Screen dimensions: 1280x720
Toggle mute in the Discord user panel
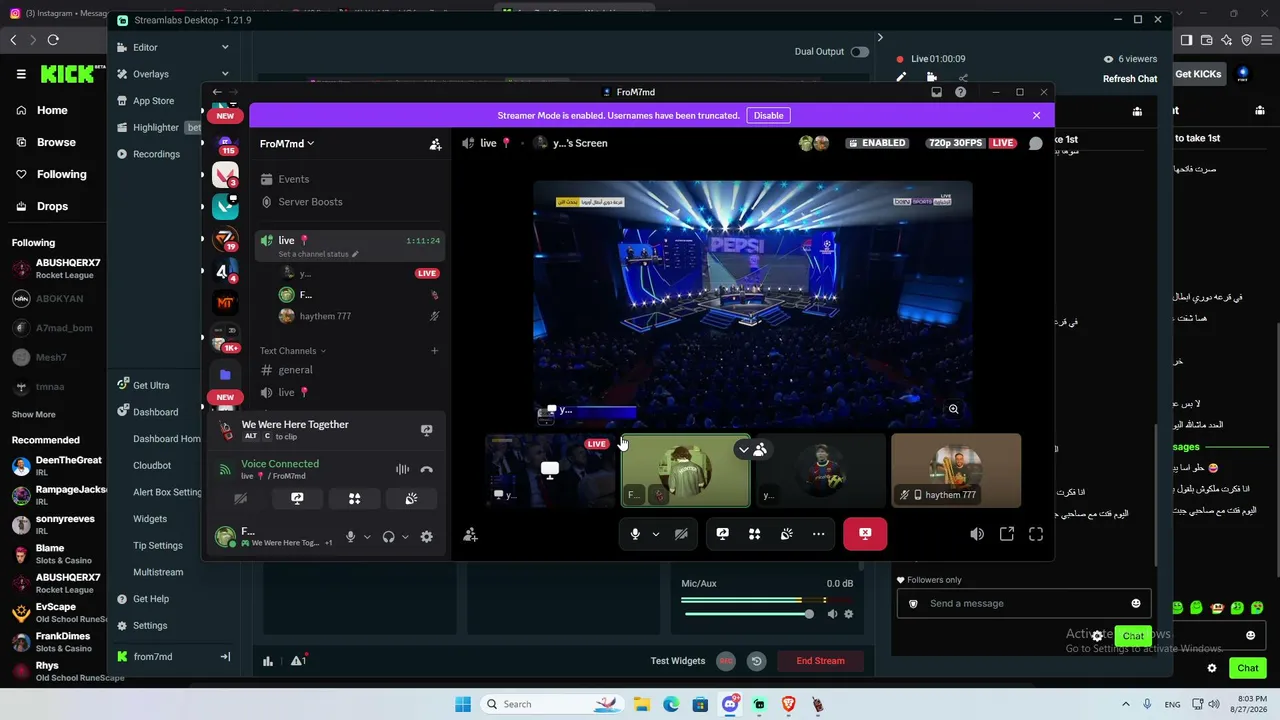(x=350, y=537)
